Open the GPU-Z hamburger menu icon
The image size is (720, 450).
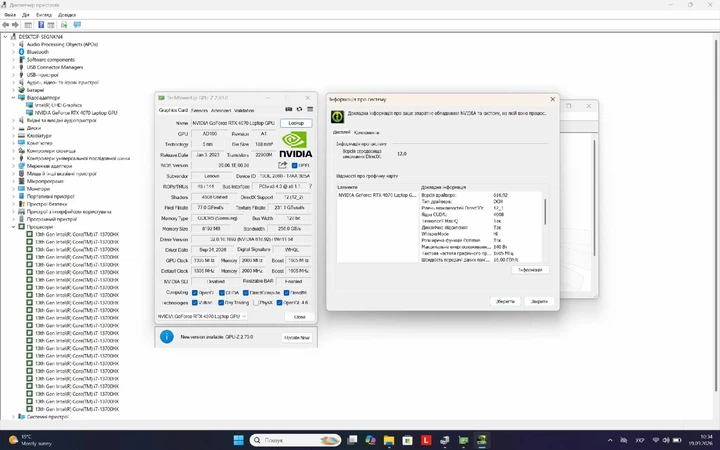pyautogui.click(x=310, y=109)
